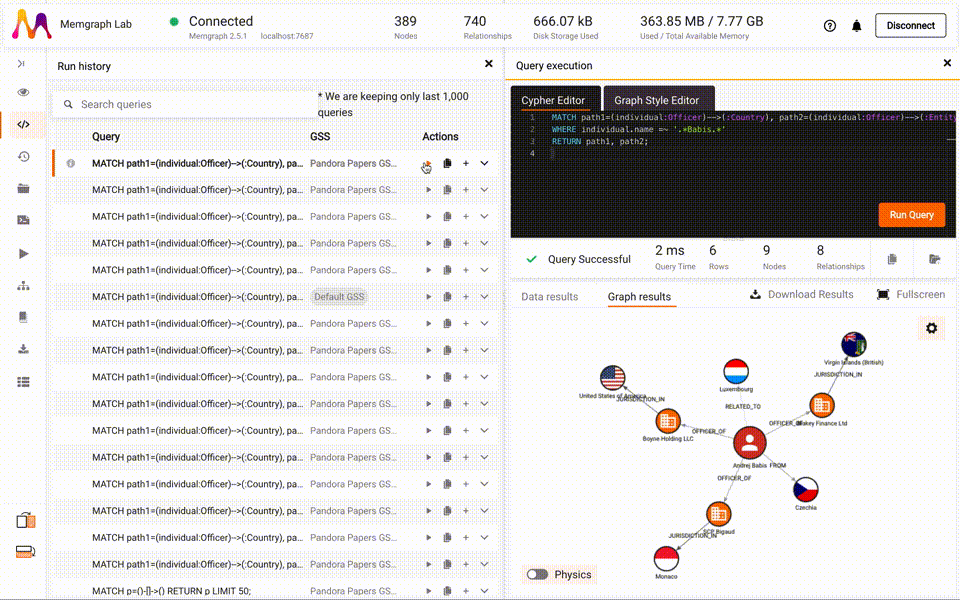Select the Luxembourg flag node

tap(736, 372)
